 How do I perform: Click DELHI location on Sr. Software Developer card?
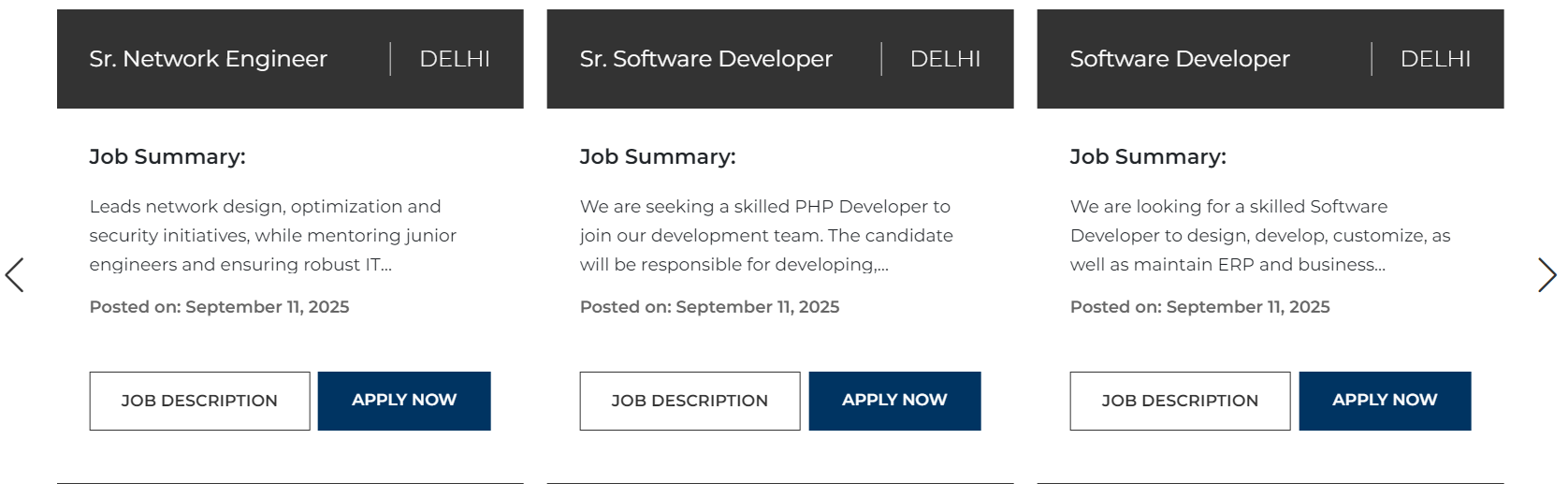tap(945, 59)
